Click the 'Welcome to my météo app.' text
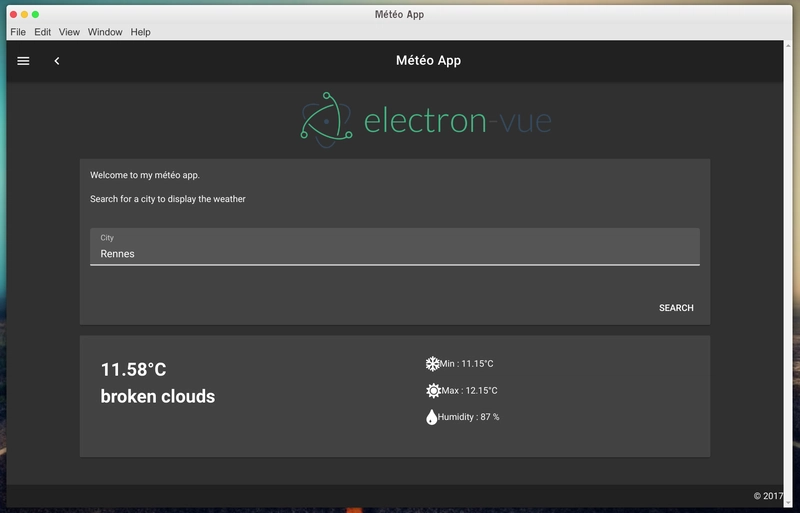This screenshot has height=513, width=800. [x=145, y=175]
